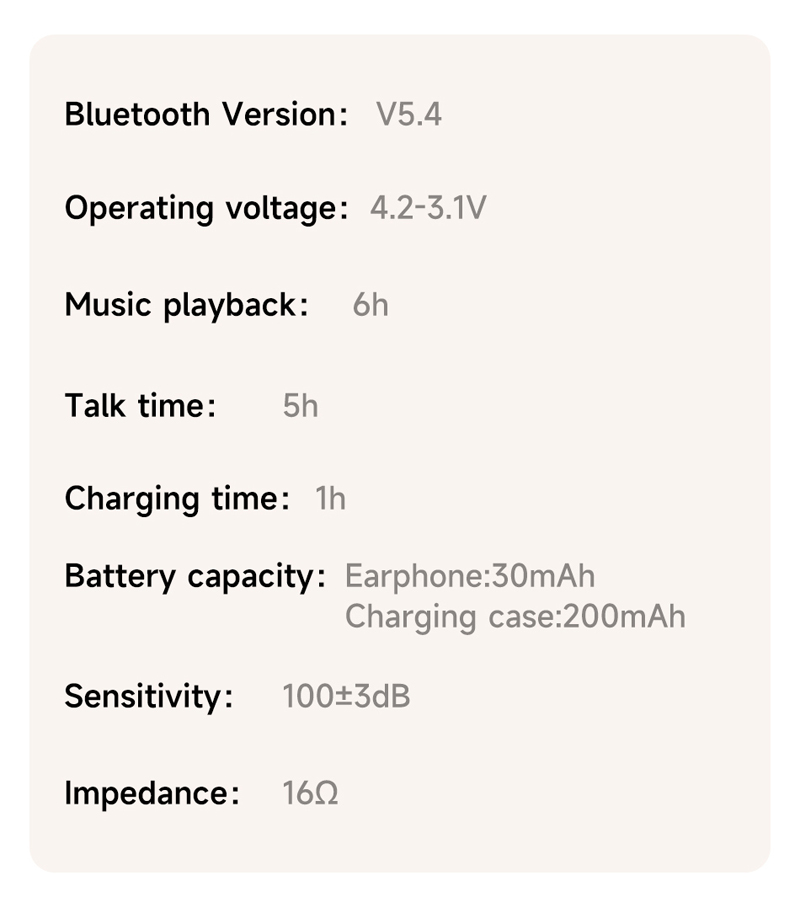Select the 200mAh charging case figure
The image size is (800, 913).
[625, 616]
